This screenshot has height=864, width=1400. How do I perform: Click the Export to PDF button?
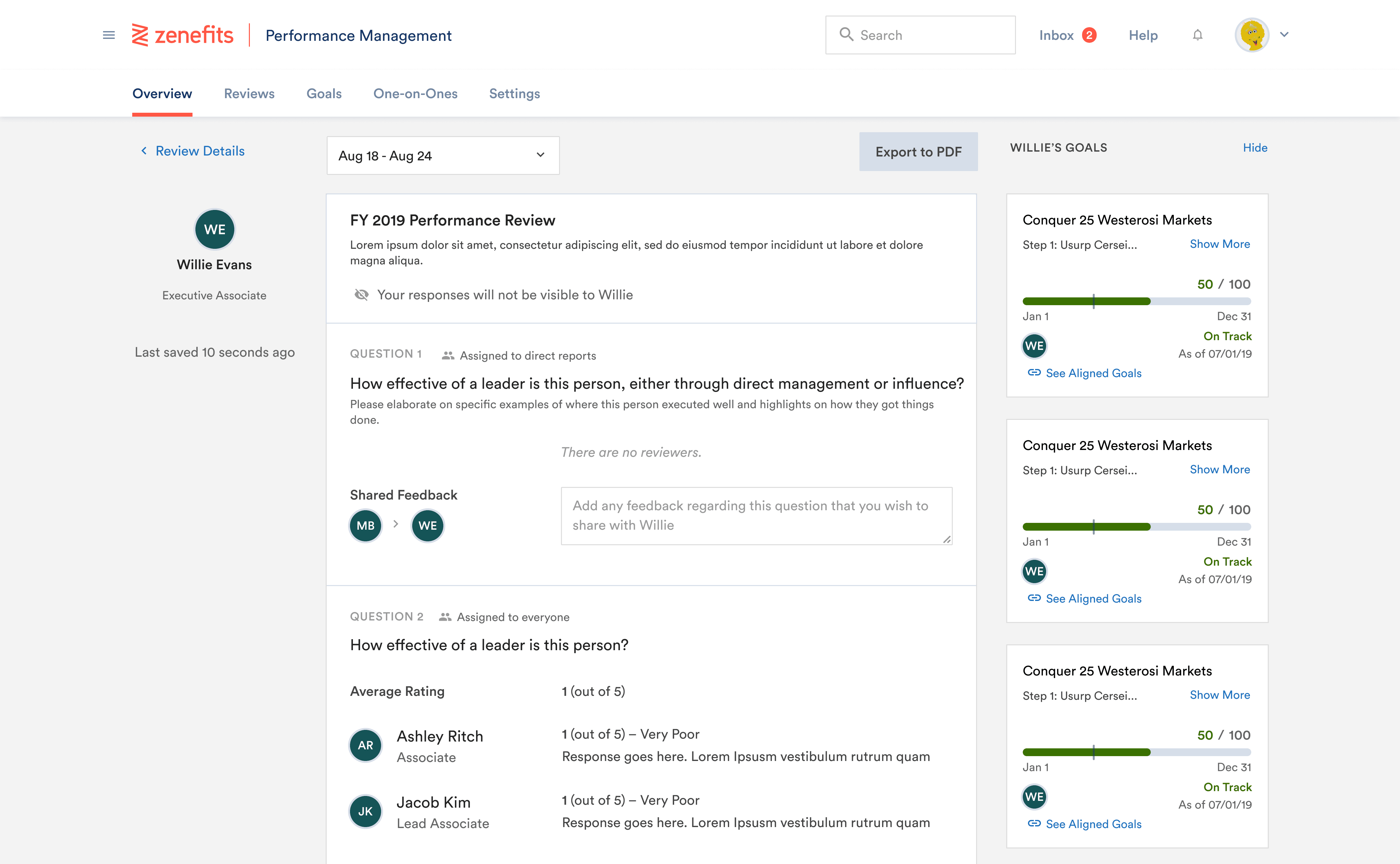coord(918,152)
